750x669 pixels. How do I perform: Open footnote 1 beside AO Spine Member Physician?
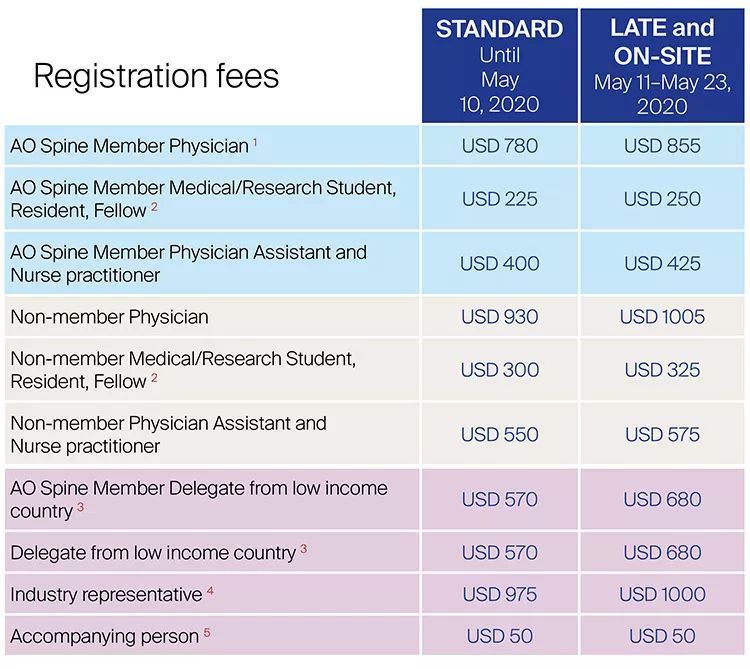coord(255,143)
